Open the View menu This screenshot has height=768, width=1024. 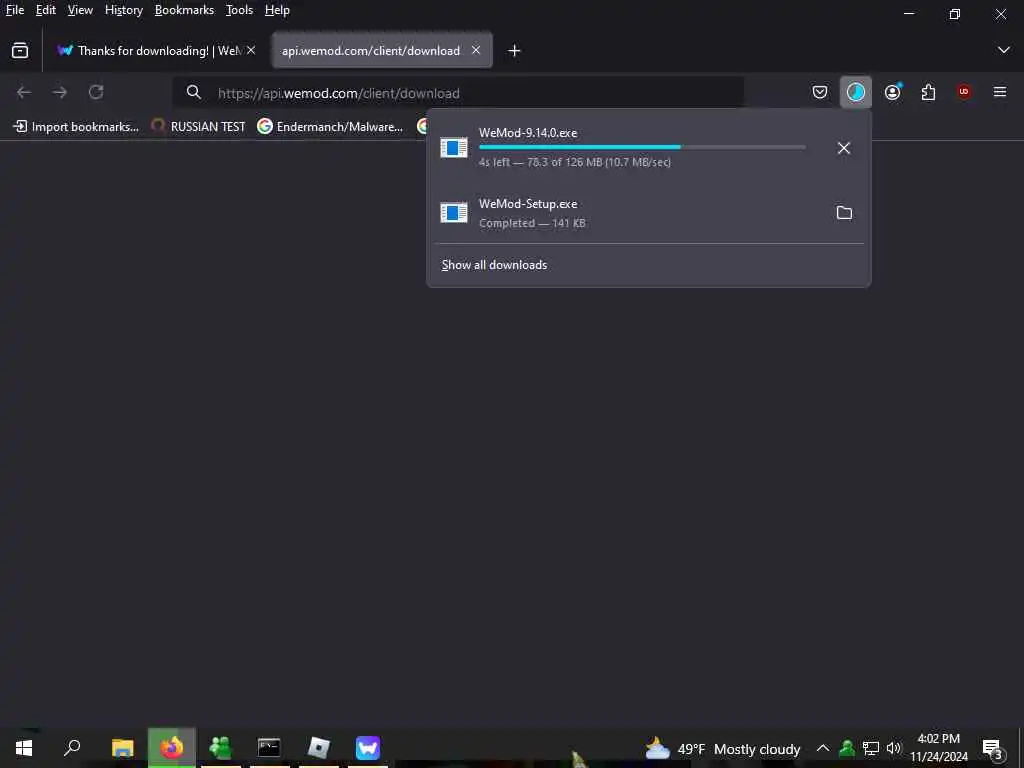(80, 10)
